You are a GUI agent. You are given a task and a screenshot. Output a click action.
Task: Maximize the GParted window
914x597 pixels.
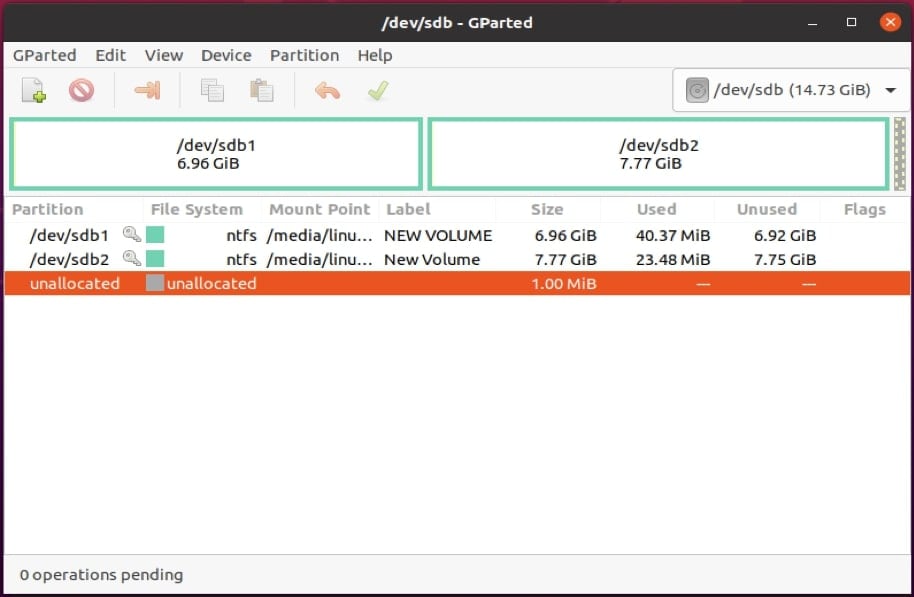pos(851,22)
